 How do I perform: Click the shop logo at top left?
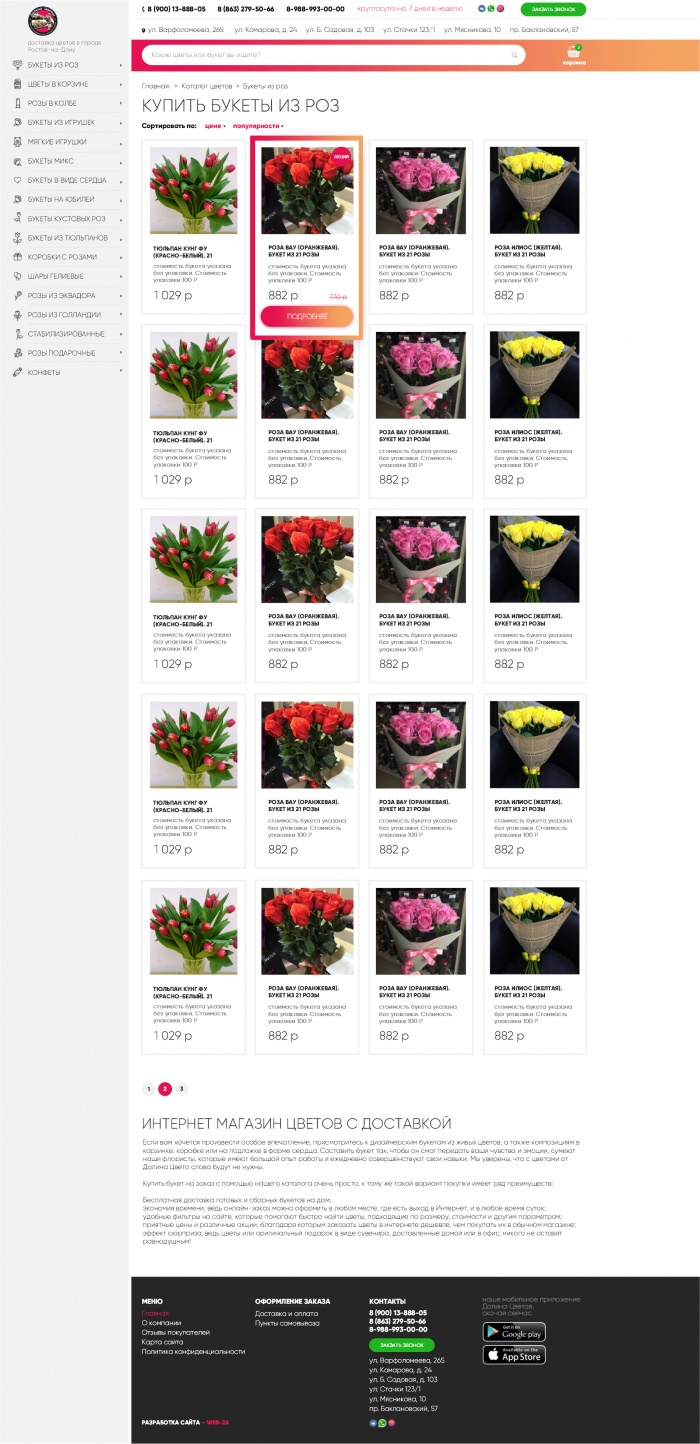[x=42, y=20]
